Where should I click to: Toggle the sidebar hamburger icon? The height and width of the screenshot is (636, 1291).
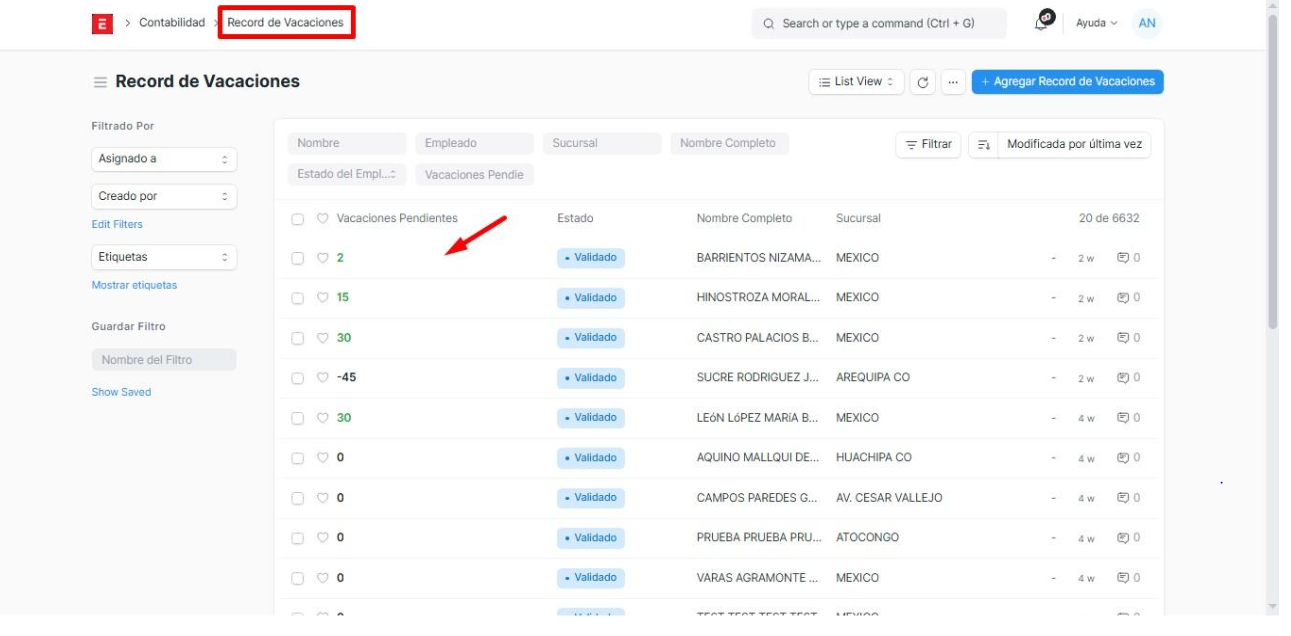[x=100, y=83]
